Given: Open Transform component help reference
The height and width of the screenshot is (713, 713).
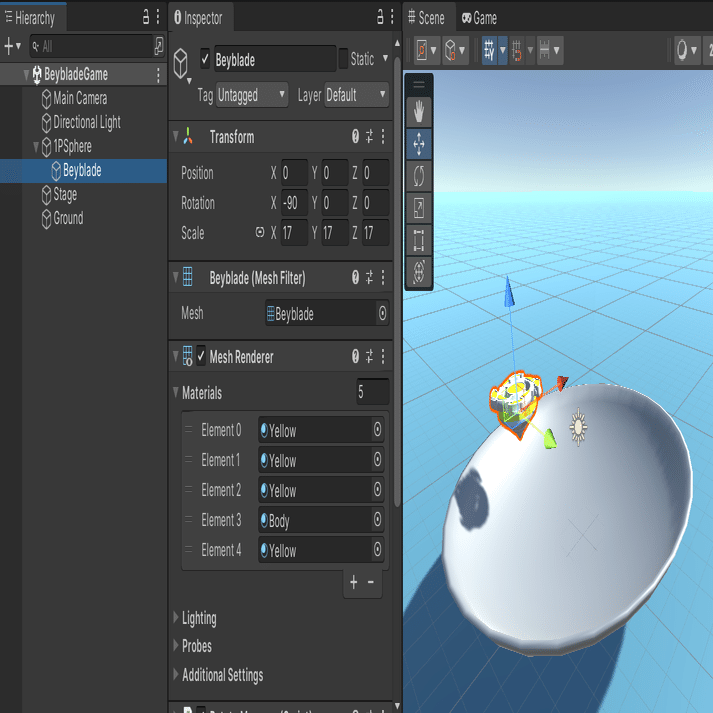Looking at the screenshot, I should click(x=355, y=136).
